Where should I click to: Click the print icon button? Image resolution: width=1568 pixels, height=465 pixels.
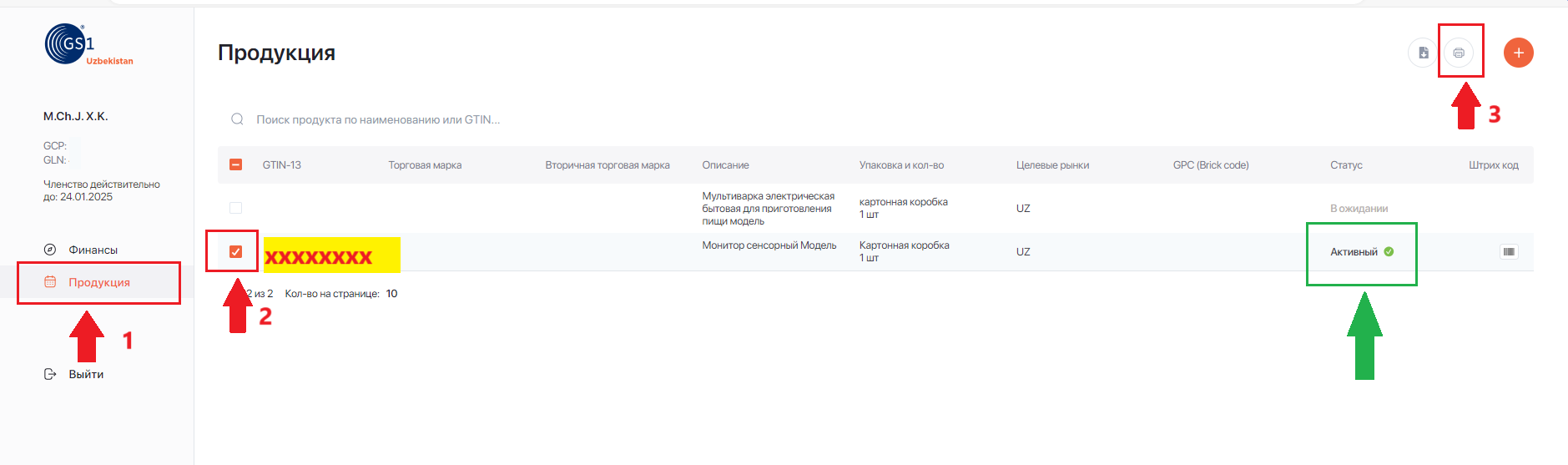point(1458,53)
